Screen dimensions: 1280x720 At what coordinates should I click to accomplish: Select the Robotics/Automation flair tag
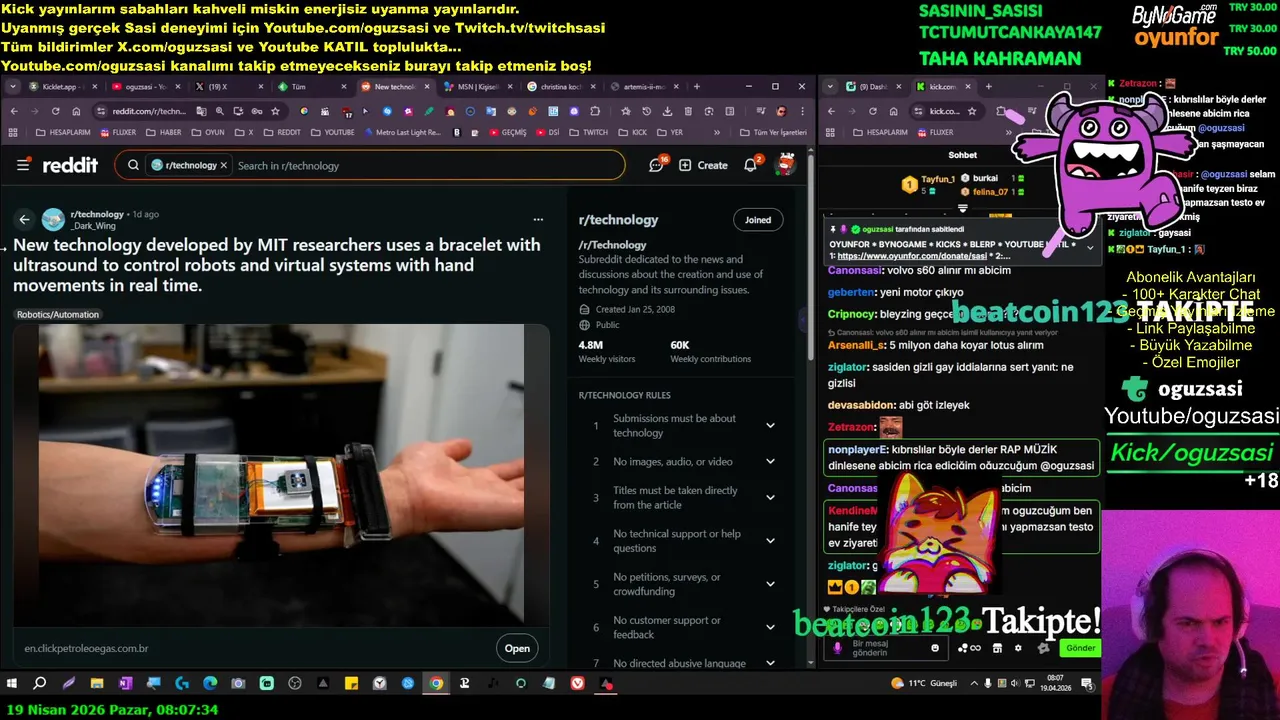point(58,314)
